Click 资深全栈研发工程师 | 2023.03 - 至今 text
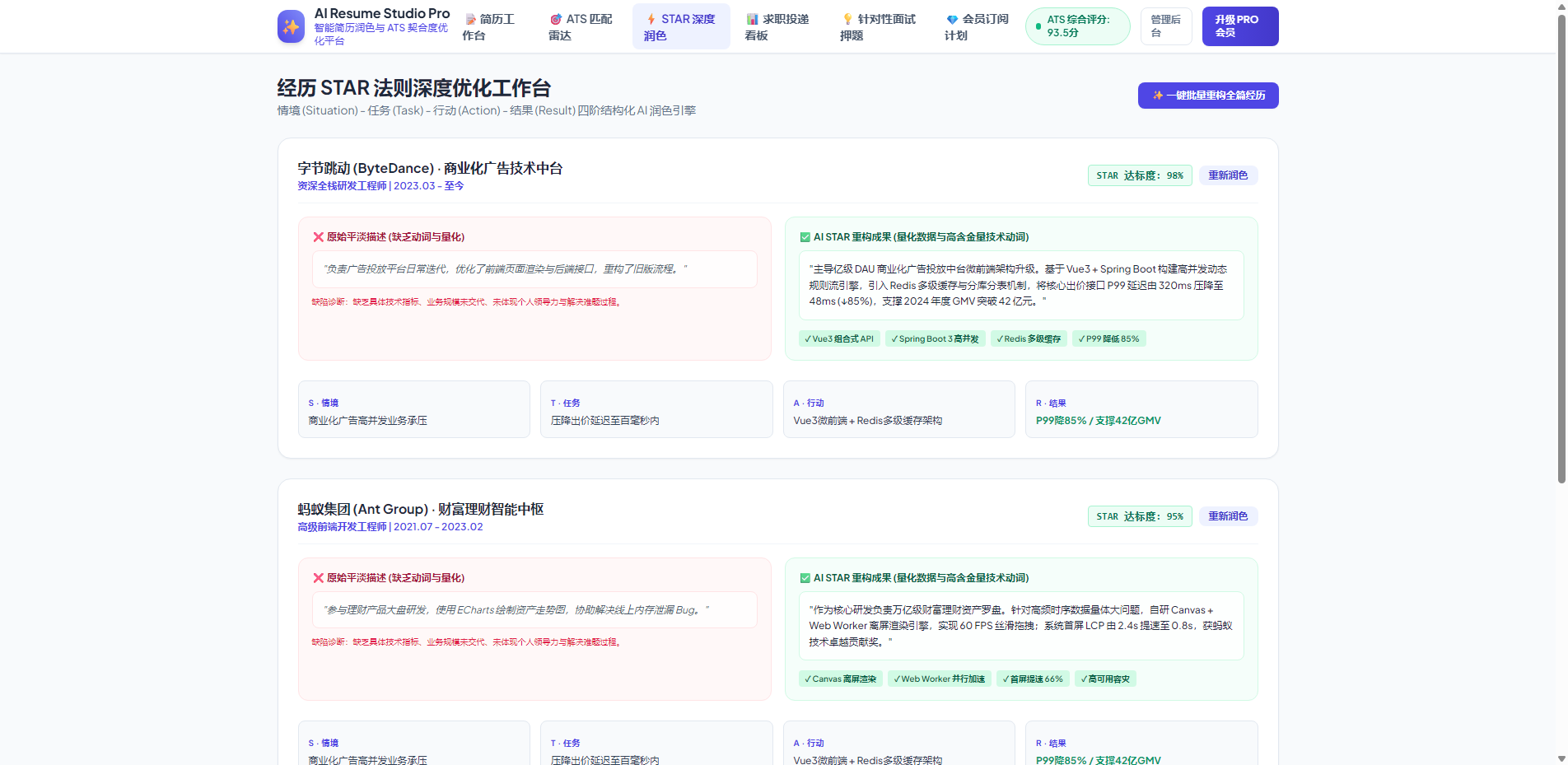This screenshot has width=1568, height=765. point(380,186)
